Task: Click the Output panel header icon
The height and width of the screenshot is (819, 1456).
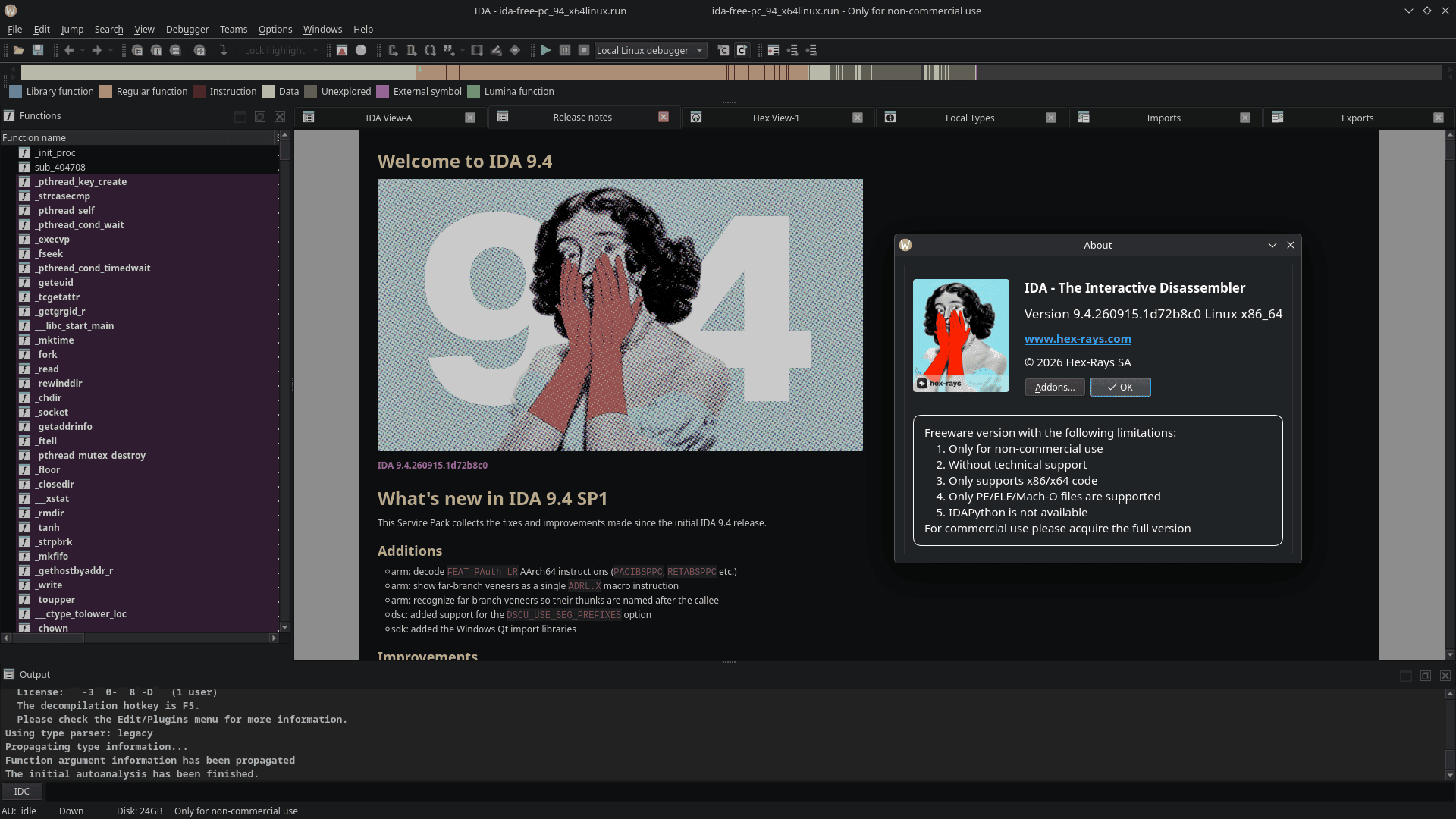Action: click(9, 674)
